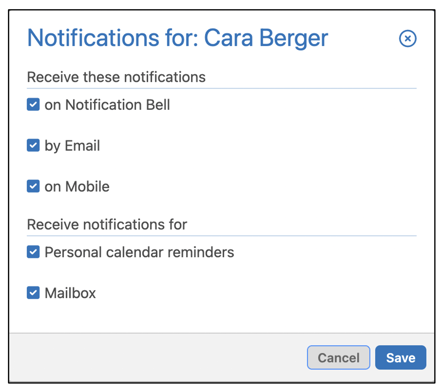This screenshot has width=445, height=390.
Task: Click the dialog title "Notifications for: Cara Berger"
Action: 177,38
